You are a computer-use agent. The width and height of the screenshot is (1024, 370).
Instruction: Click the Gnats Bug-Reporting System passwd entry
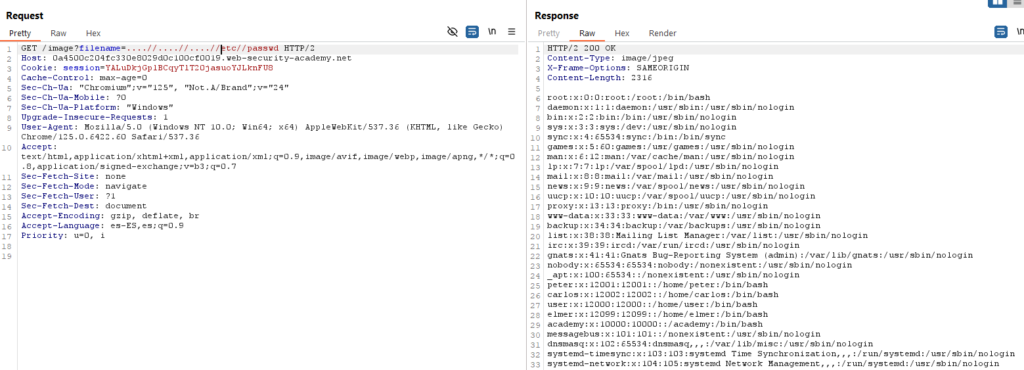[760, 255]
